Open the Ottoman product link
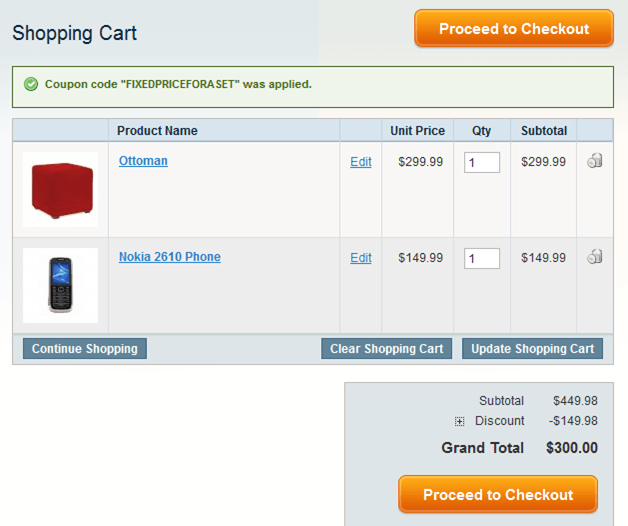The height and width of the screenshot is (526, 628). (x=143, y=161)
